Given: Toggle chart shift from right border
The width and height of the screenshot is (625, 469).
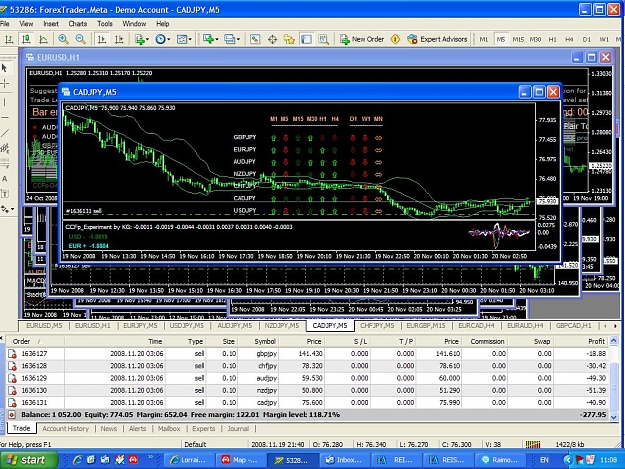Looking at the screenshot, I should [119, 39].
